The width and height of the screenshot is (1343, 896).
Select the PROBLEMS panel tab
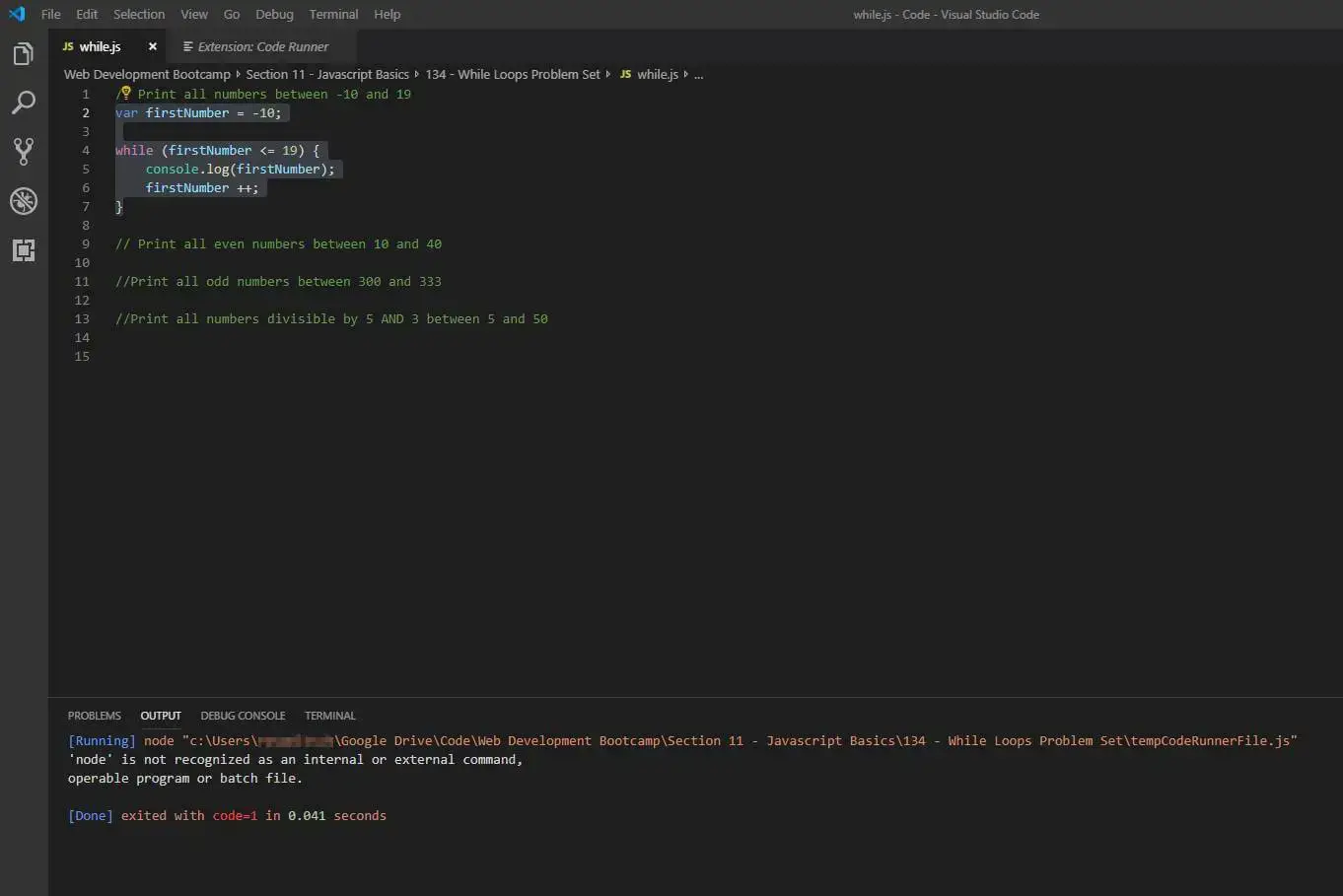point(95,716)
